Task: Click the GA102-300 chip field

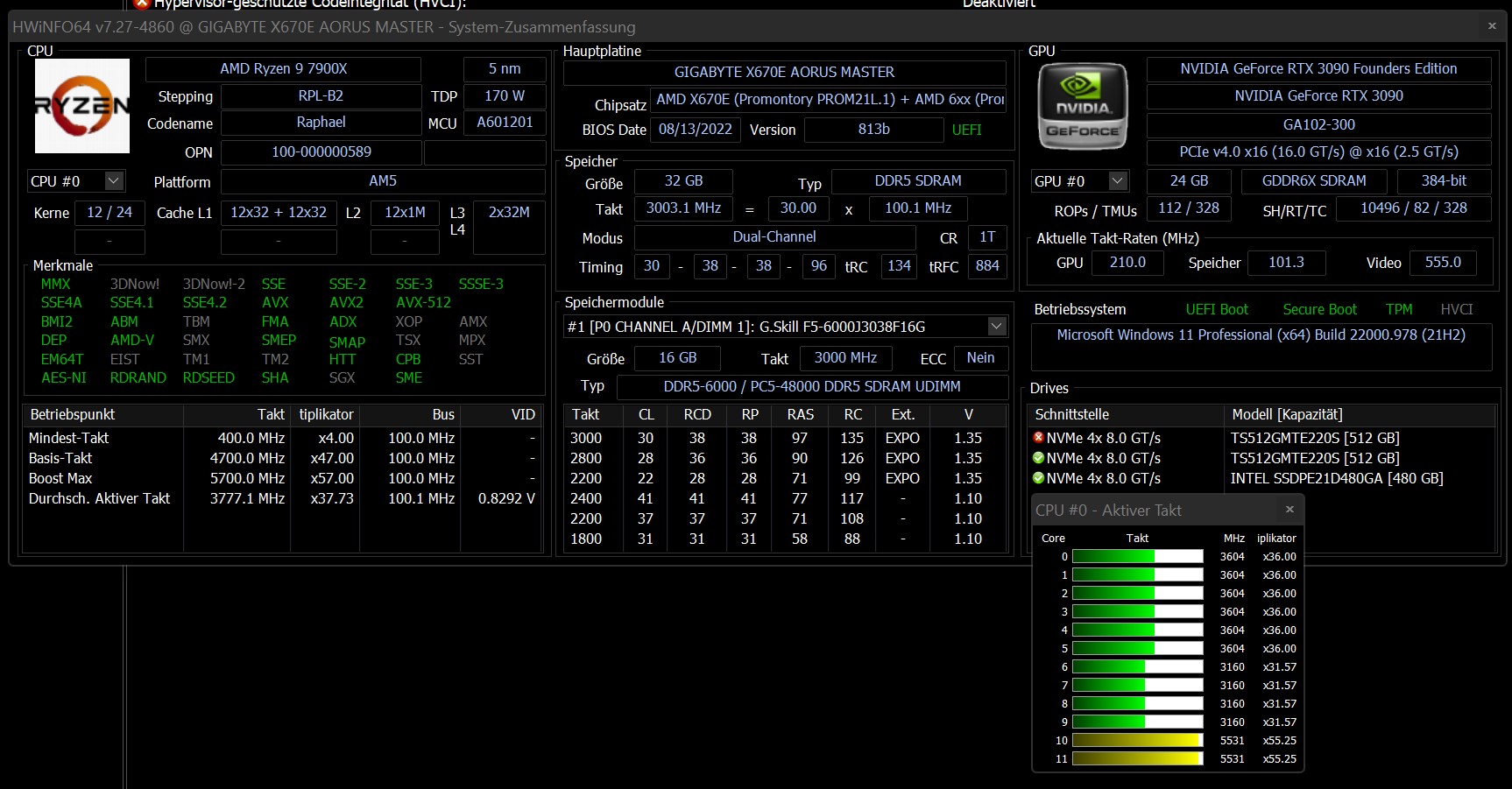Action: [1318, 125]
